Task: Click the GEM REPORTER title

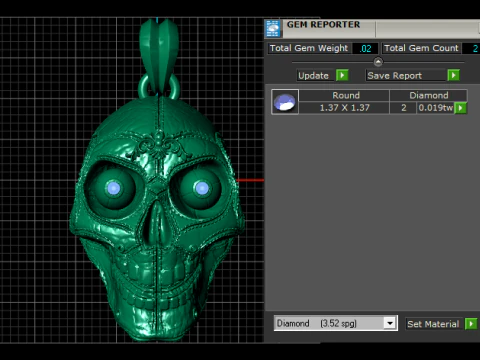Action: (323, 25)
